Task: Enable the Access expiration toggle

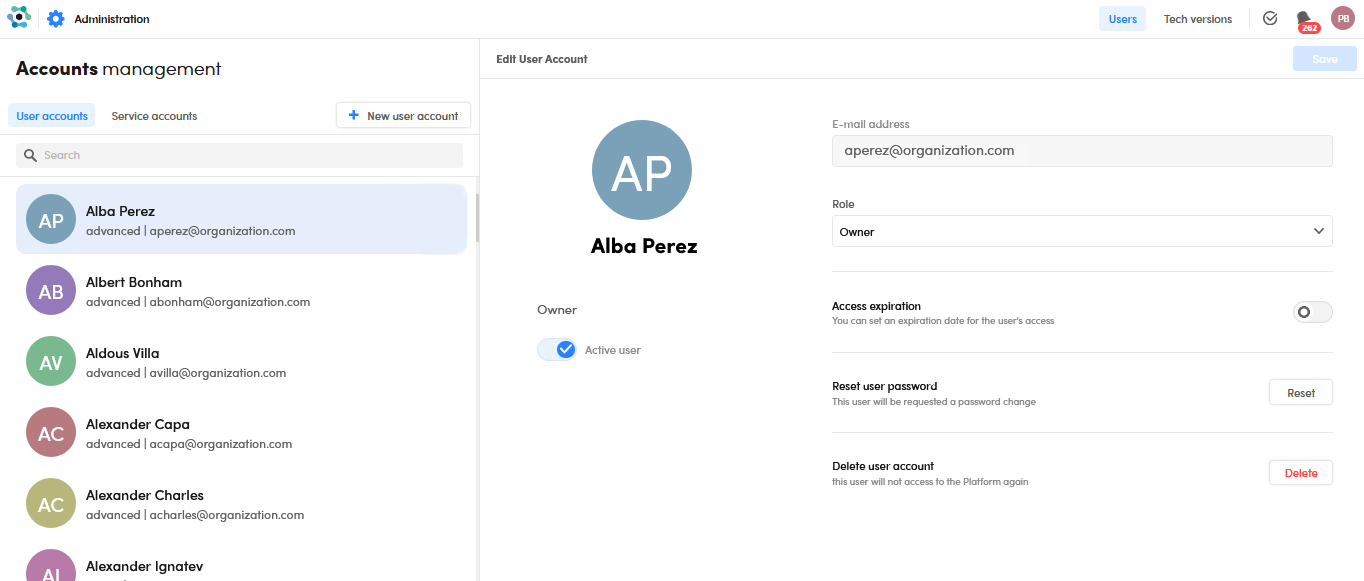Action: 1312,312
